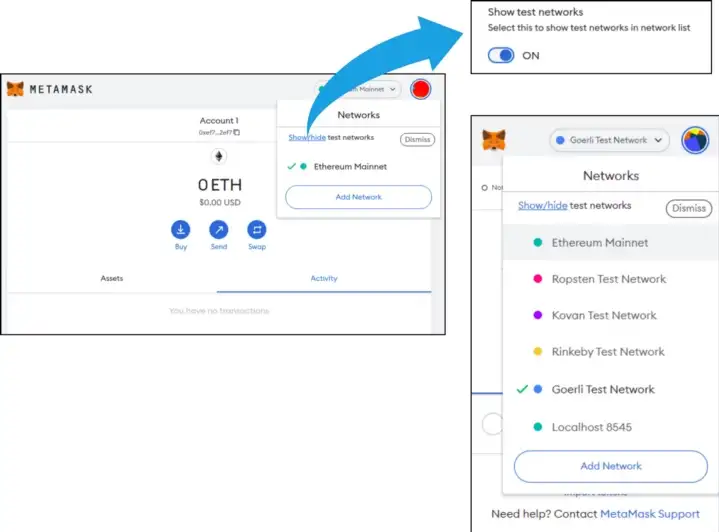Click the Buy icon button
This screenshot has width=719, height=532.
[180, 229]
